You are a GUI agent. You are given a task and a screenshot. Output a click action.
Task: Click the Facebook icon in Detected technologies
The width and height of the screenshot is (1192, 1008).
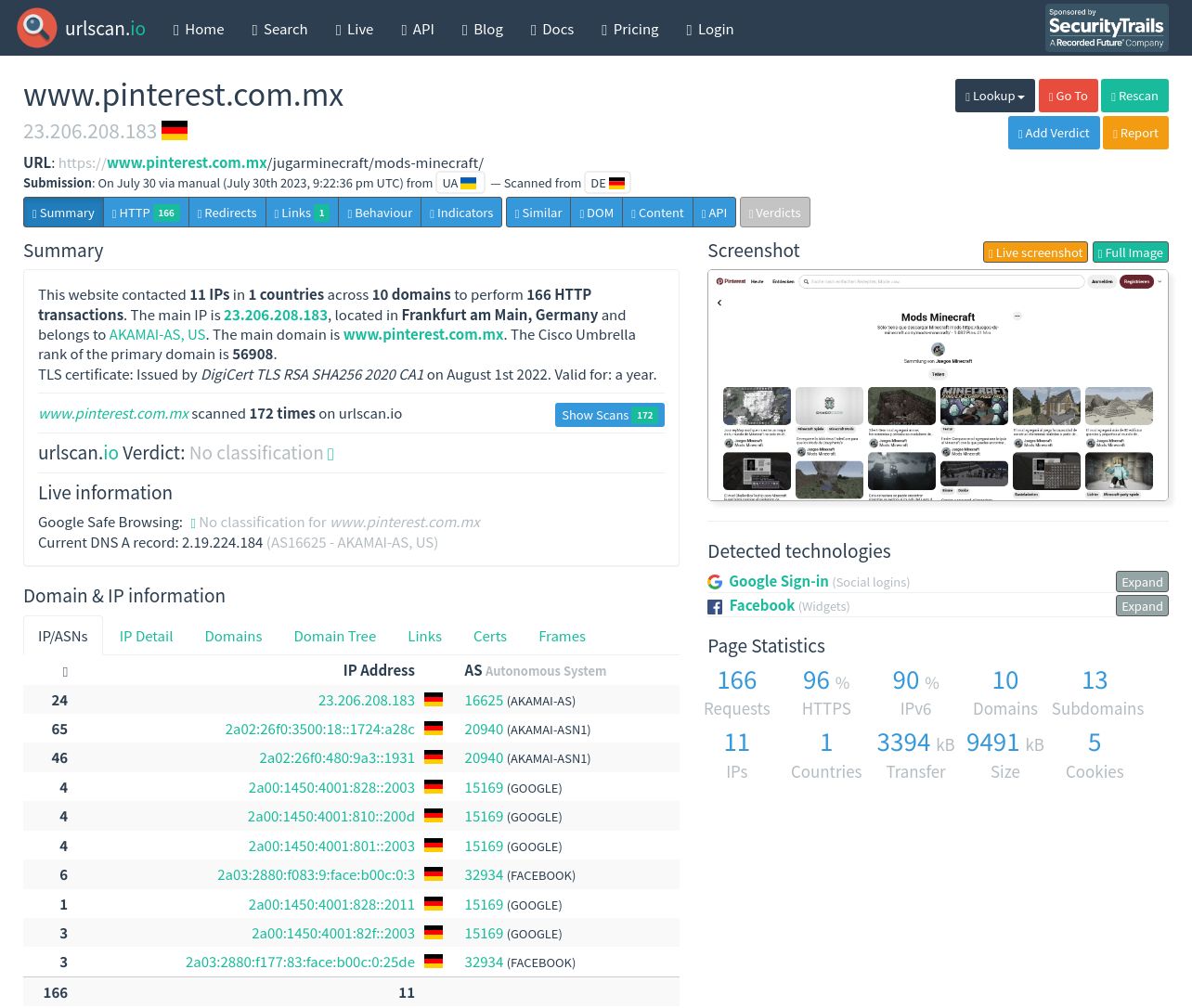pyautogui.click(x=715, y=607)
